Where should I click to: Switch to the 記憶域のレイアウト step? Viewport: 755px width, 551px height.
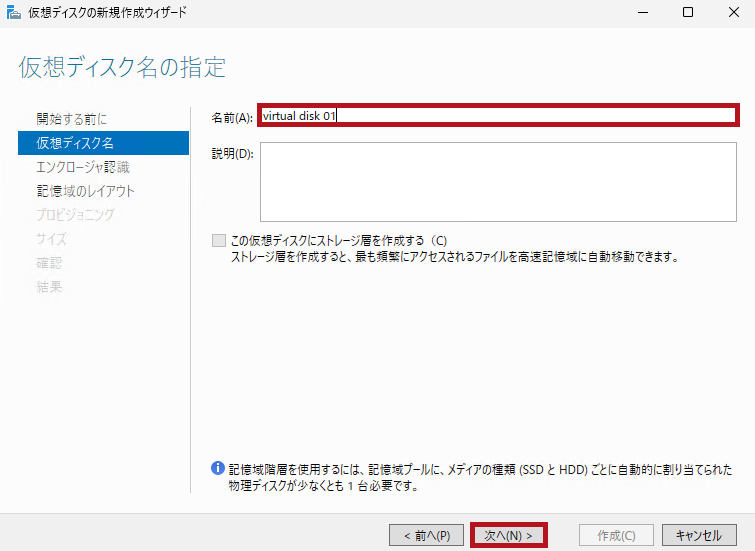pyautogui.click(x=85, y=191)
